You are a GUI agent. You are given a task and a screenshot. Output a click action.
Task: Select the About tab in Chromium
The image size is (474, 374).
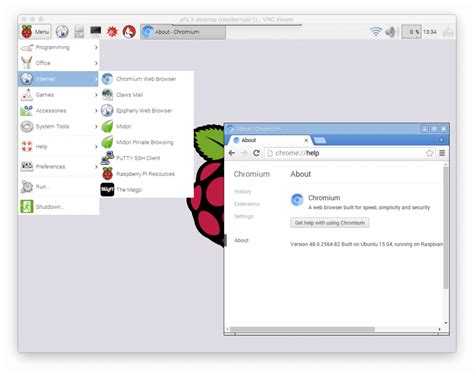[268, 140]
